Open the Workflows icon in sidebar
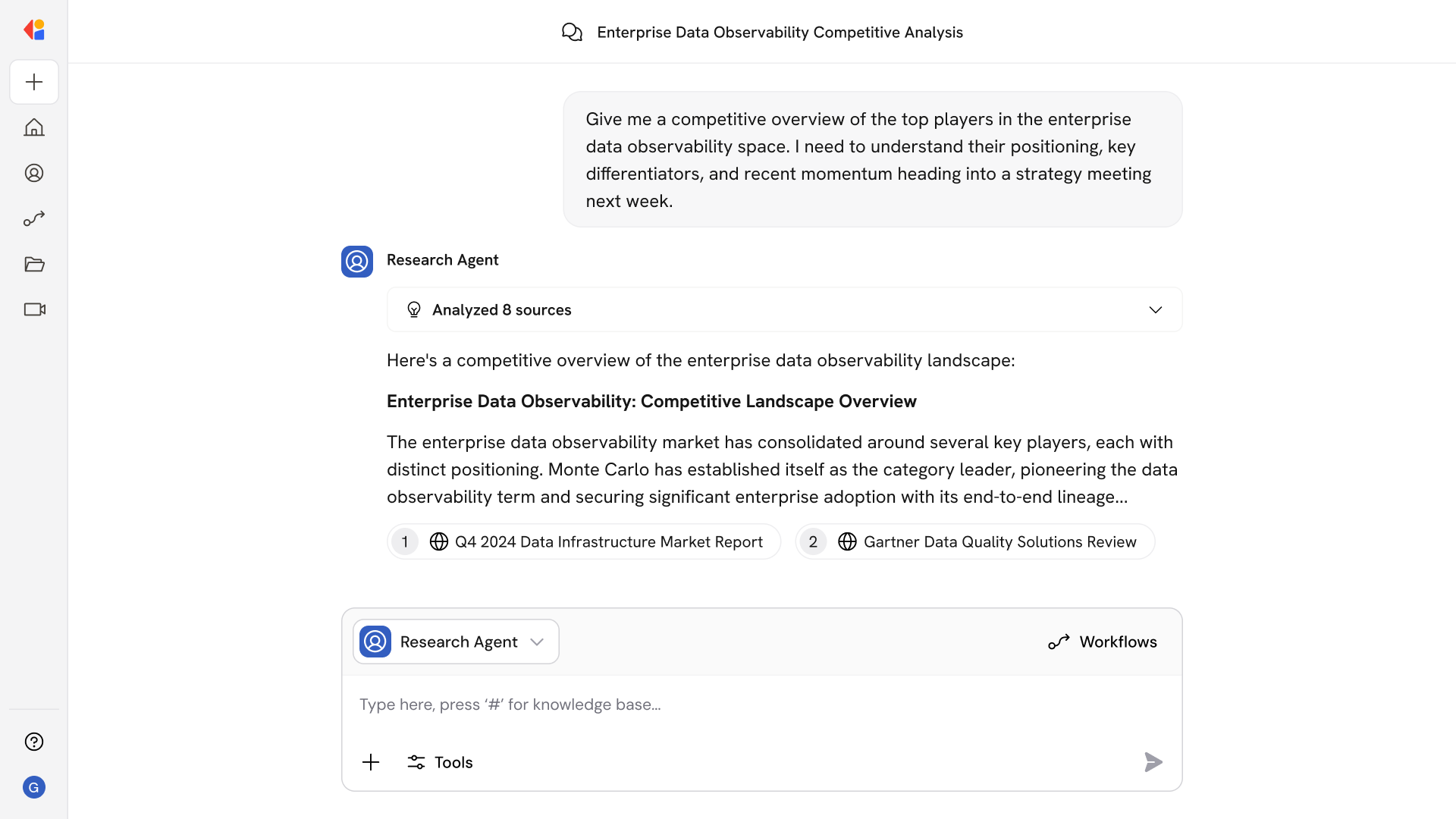 coord(34,218)
